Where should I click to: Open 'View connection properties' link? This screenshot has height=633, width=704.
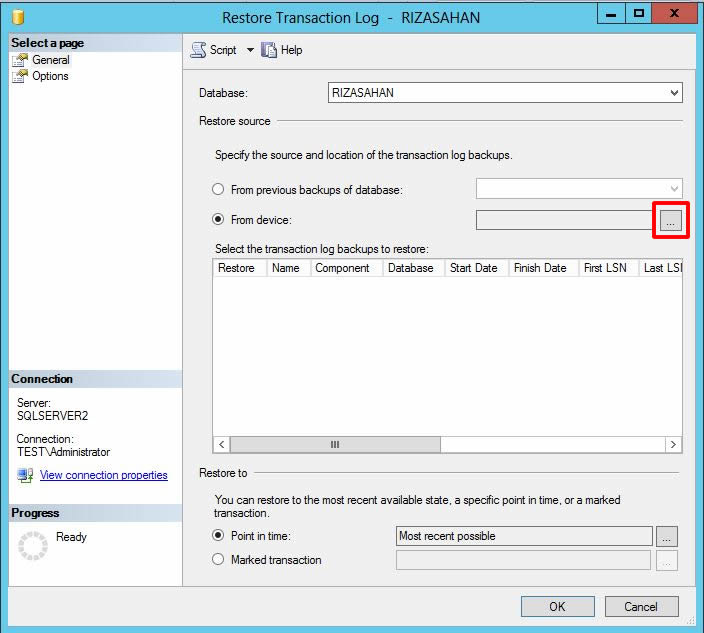[103, 475]
